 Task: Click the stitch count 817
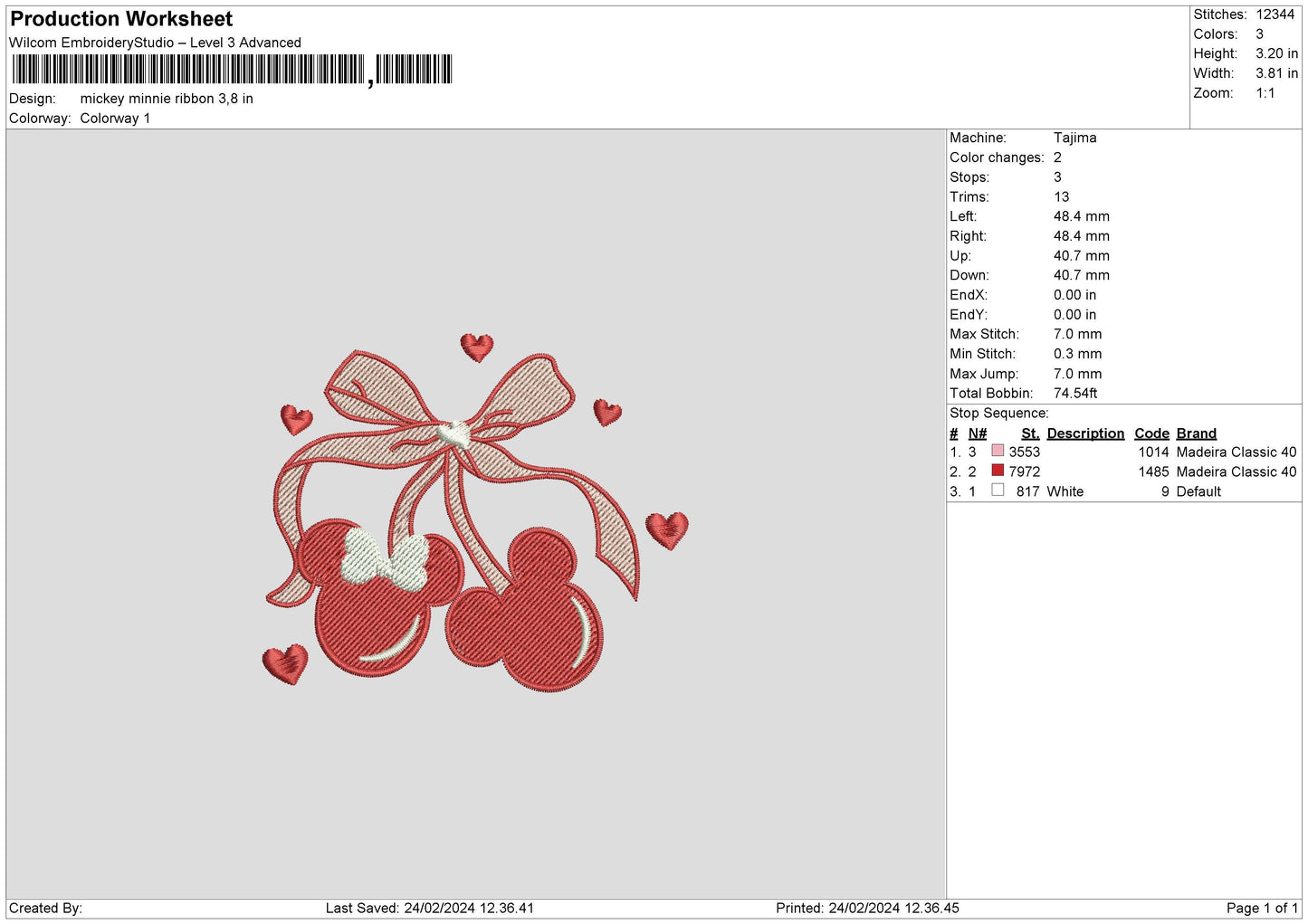click(1028, 492)
